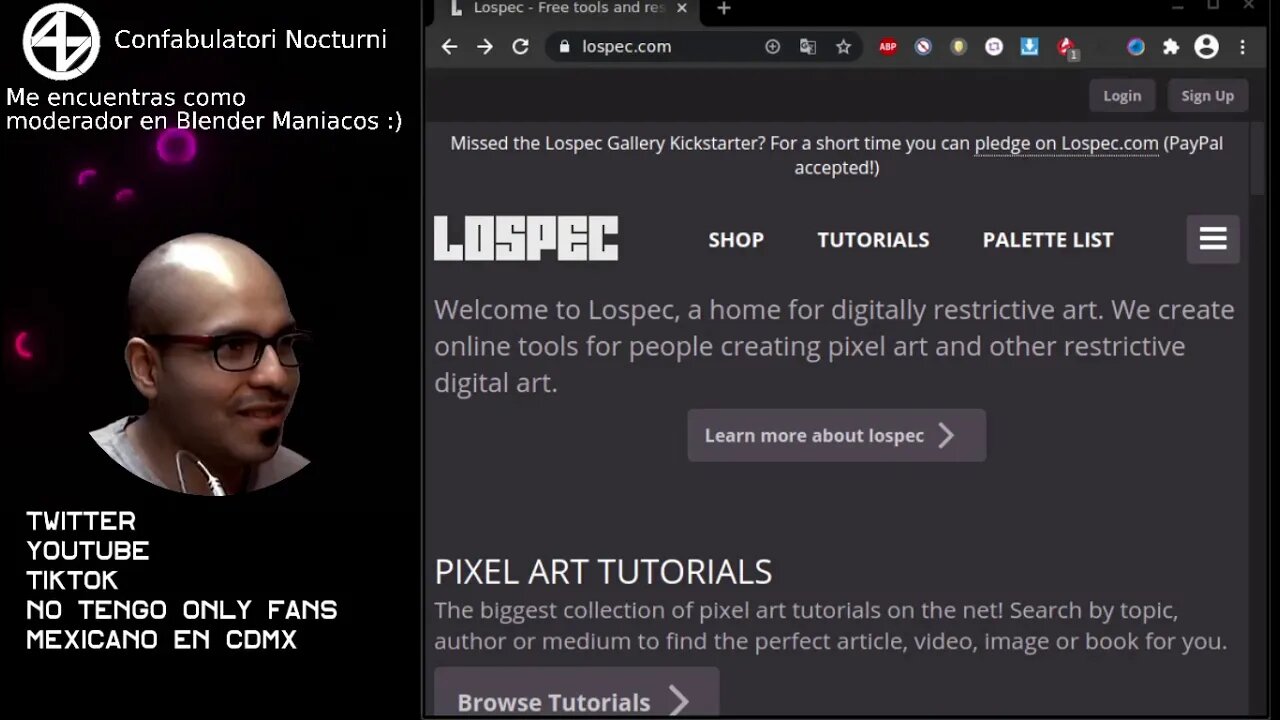
Task: Click the install/add plus icon in address bar
Action: pyautogui.click(x=772, y=46)
